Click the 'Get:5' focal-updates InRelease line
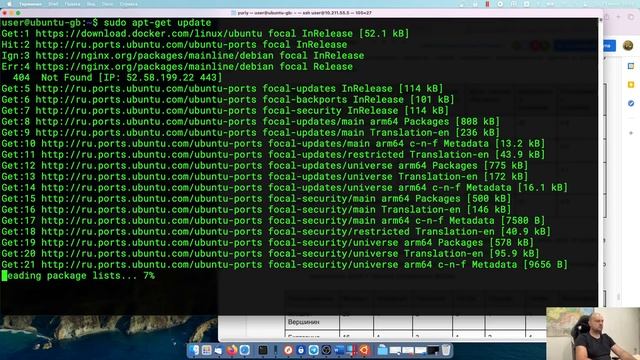The height and width of the screenshot is (360, 640). (222, 89)
